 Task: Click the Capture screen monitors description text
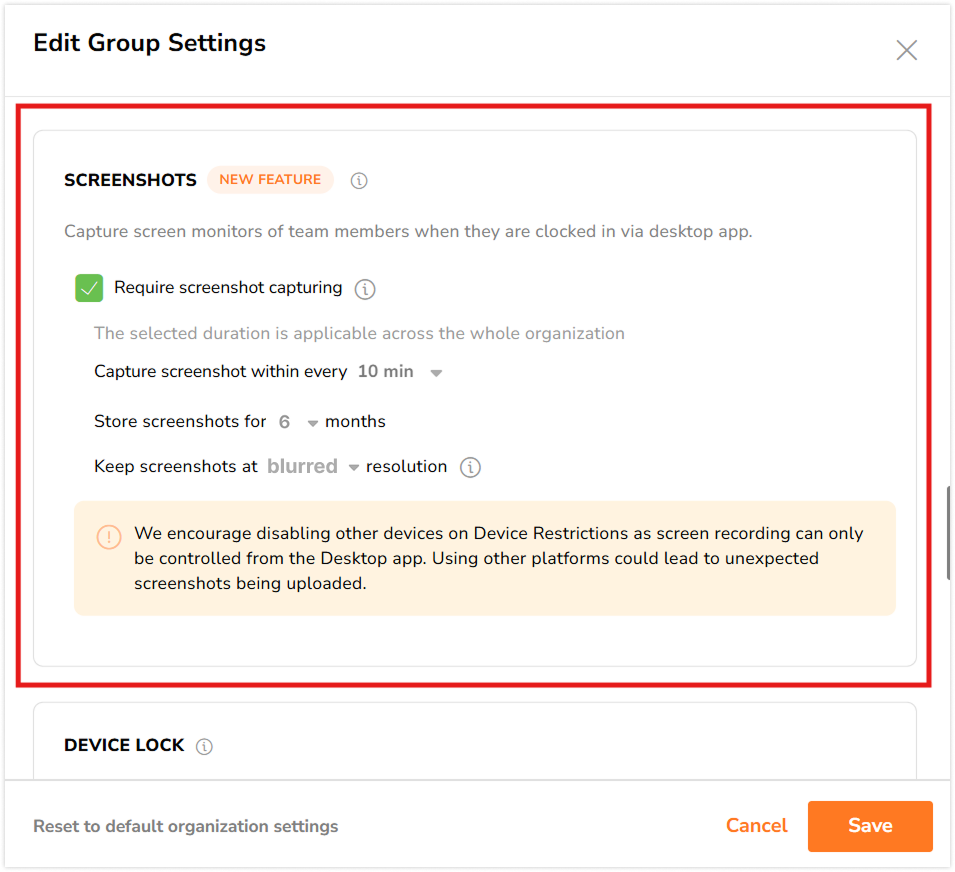408,232
